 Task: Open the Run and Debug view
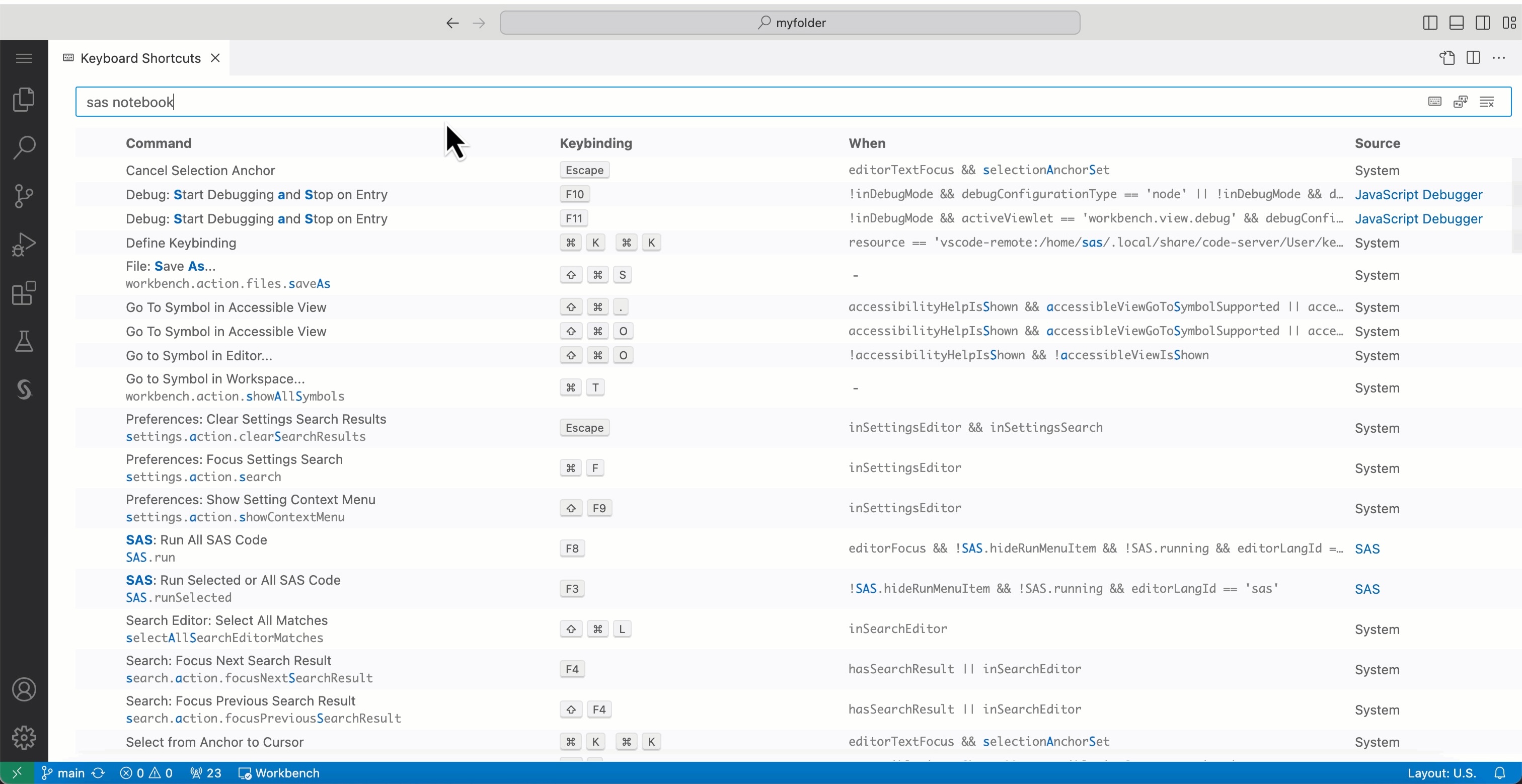click(24, 245)
